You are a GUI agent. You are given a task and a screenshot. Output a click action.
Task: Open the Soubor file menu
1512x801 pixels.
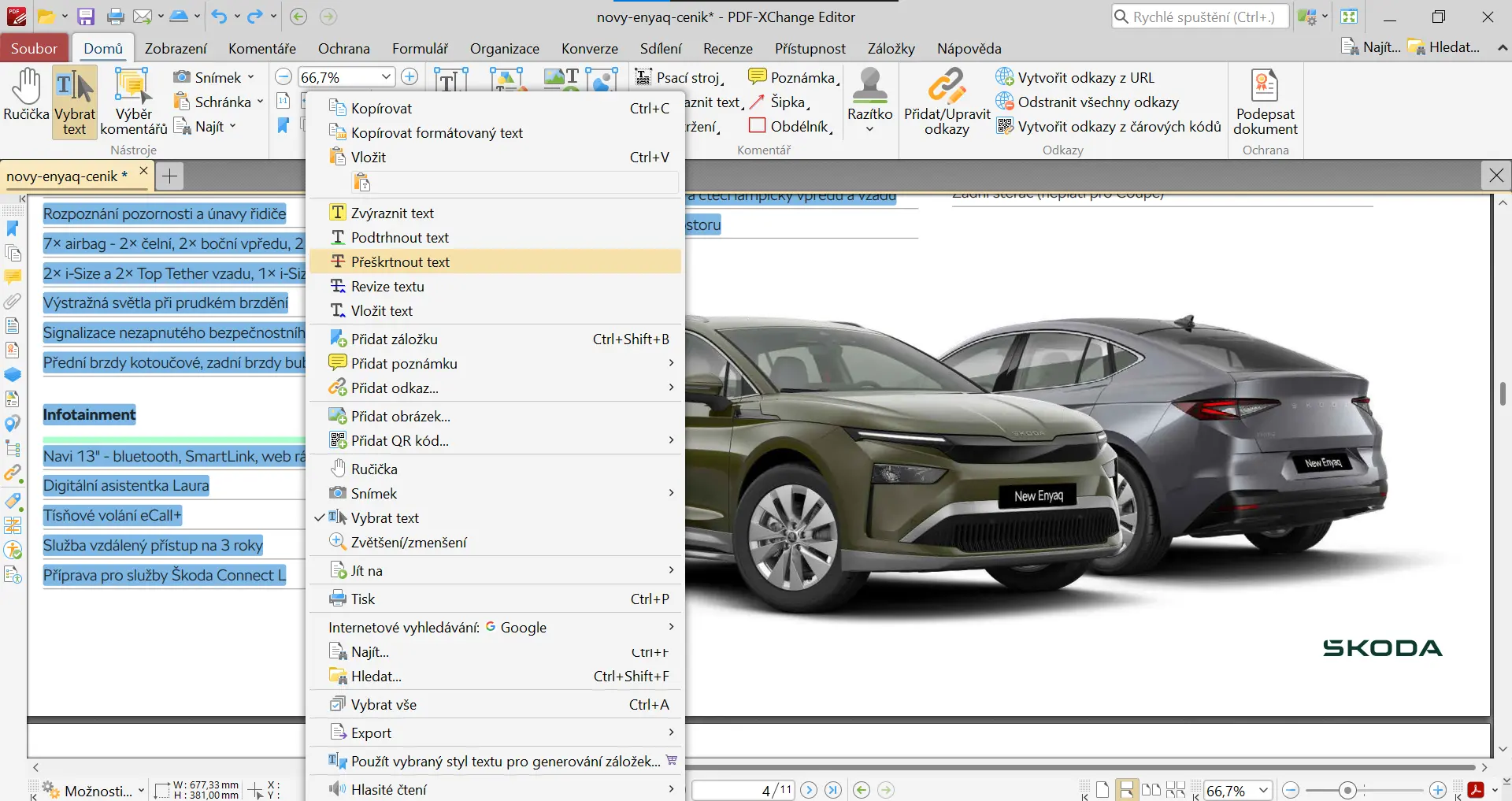(34, 48)
